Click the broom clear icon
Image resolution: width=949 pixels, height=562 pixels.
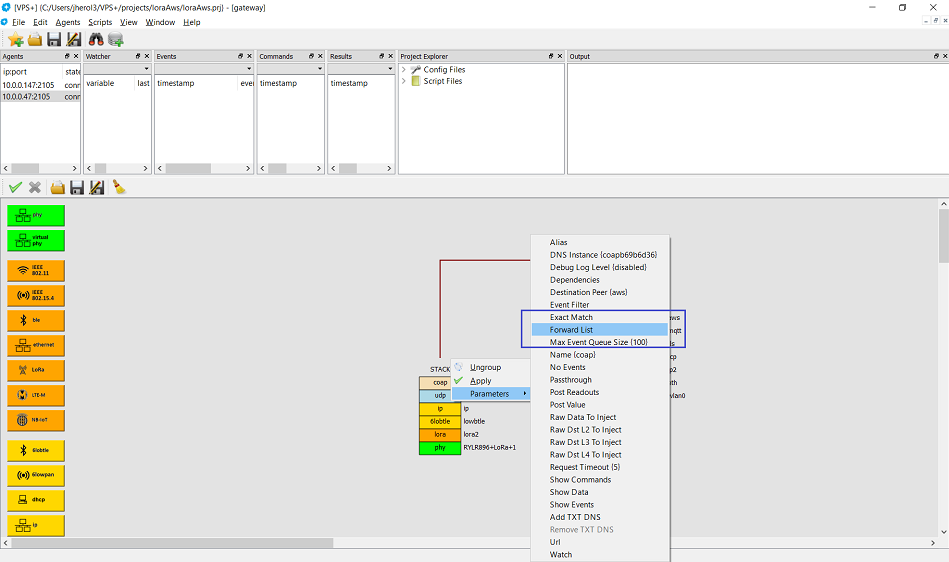click(x=118, y=187)
